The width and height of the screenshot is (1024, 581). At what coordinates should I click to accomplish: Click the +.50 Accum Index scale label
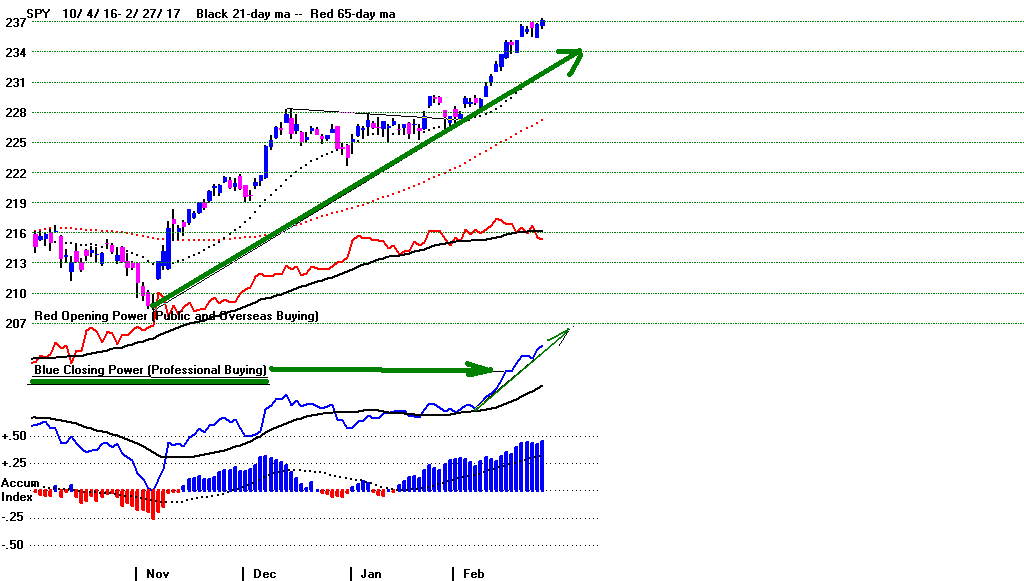click(16, 436)
